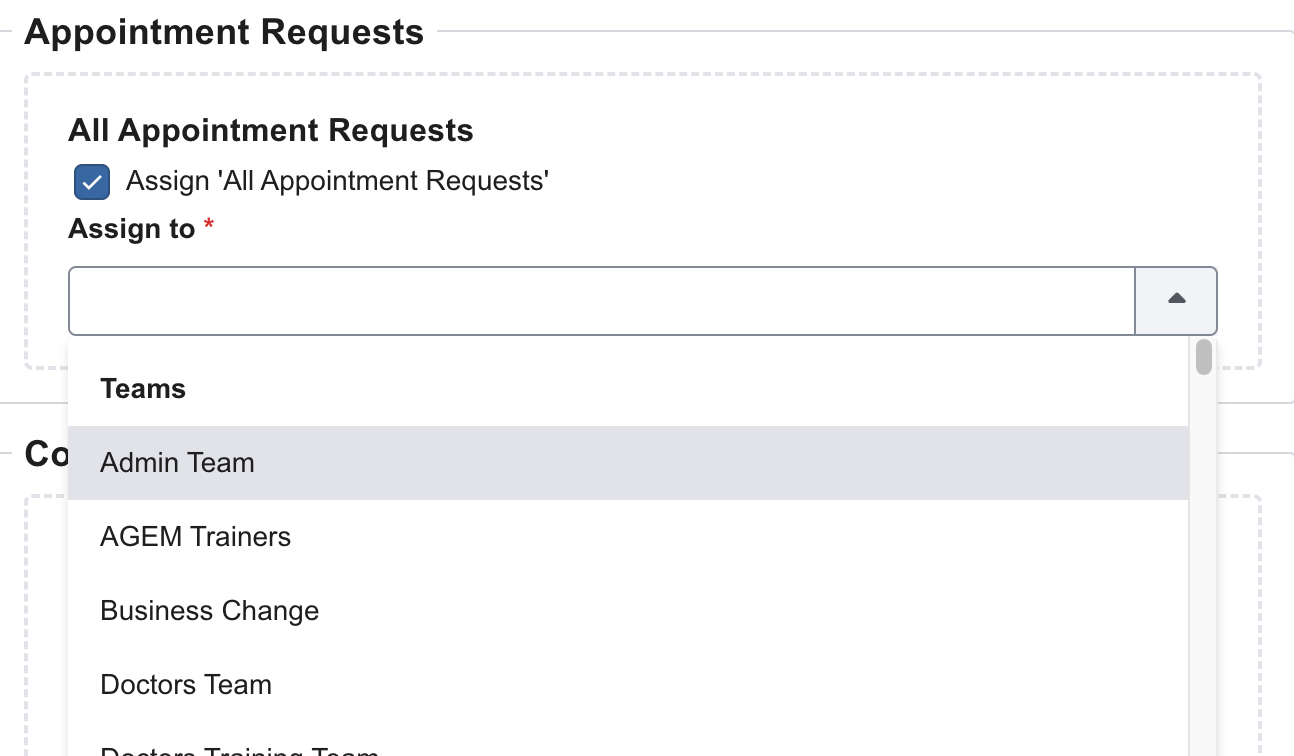Click the dropdown list scrollbar thumb
This screenshot has width=1294, height=756.
pos(1204,357)
